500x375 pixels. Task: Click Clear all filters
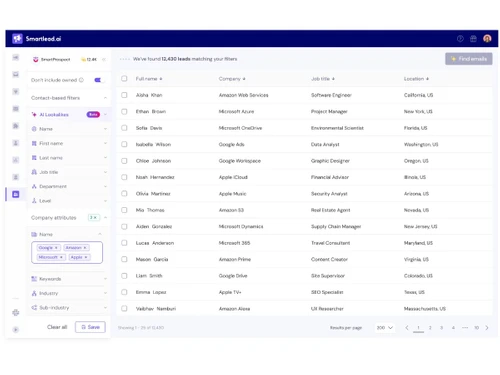coord(57,327)
